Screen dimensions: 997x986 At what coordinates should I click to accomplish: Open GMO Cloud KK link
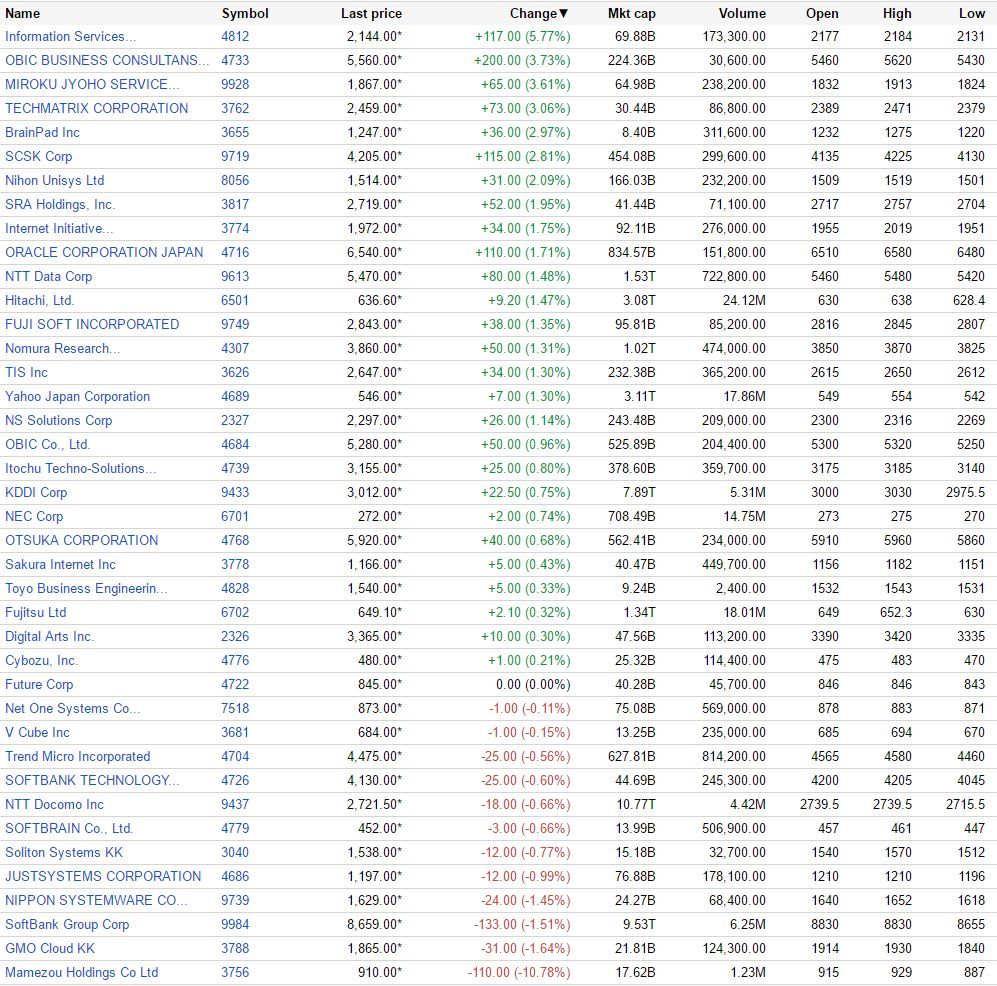pyautogui.click(x=50, y=948)
